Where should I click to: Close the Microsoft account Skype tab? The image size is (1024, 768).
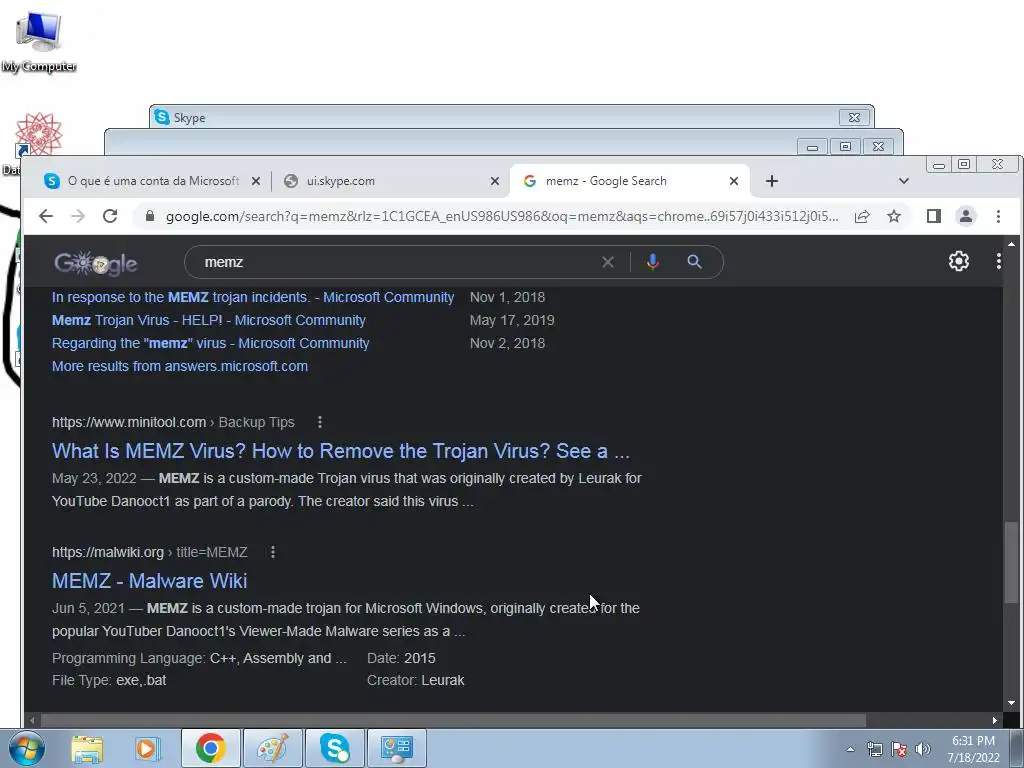pyautogui.click(x=256, y=181)
